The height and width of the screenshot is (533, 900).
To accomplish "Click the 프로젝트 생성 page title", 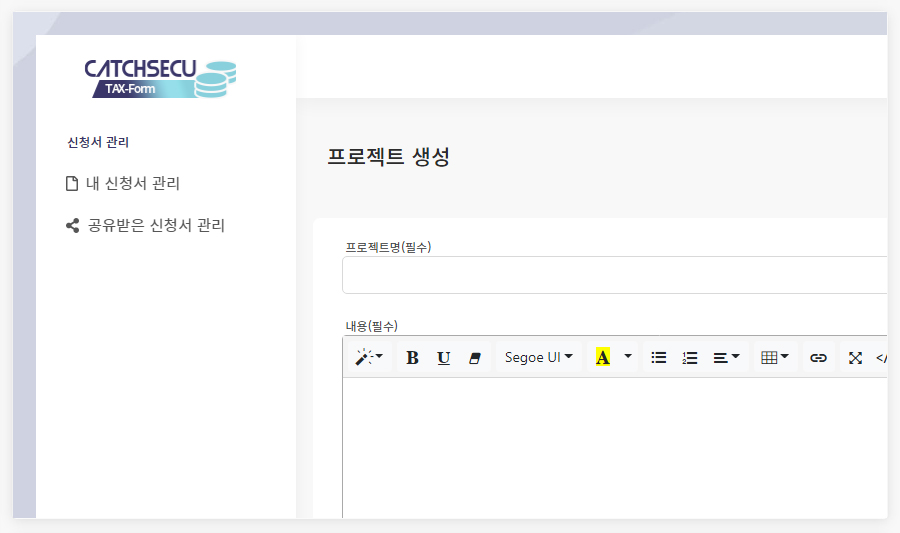I will tap(389, 156).
